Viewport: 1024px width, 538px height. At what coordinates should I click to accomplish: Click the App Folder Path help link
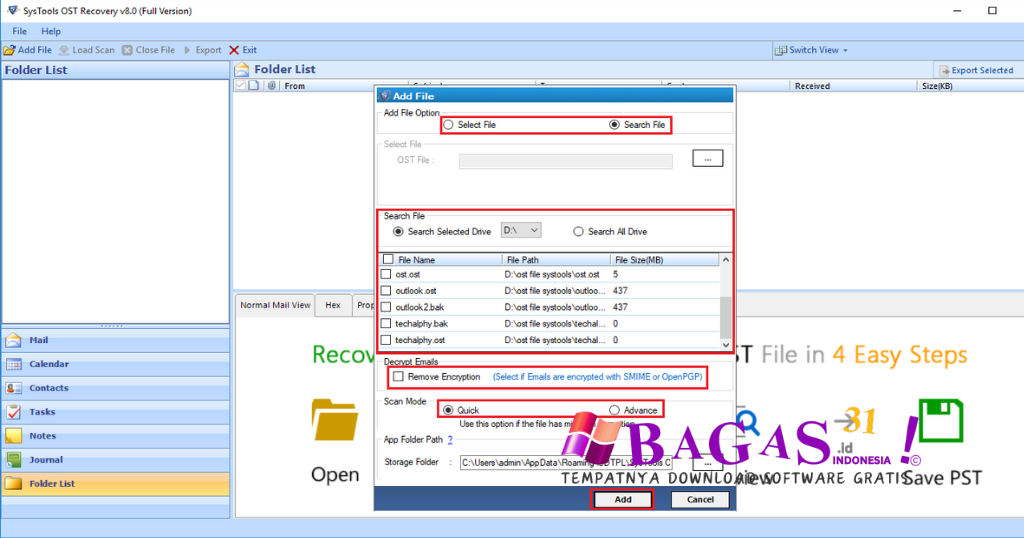pos(450,440)
